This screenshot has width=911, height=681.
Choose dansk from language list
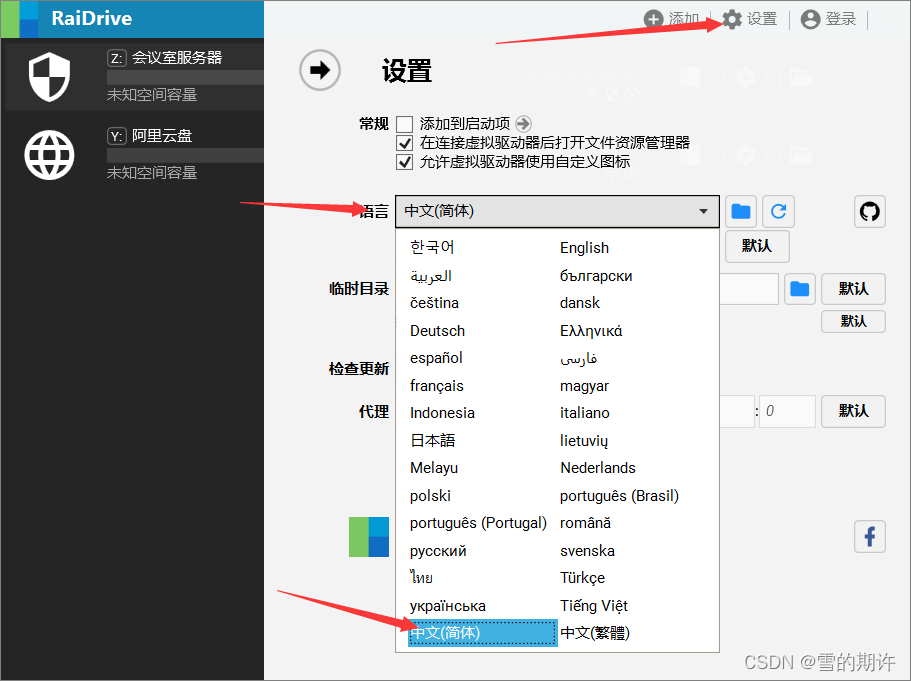click(580, 303)
